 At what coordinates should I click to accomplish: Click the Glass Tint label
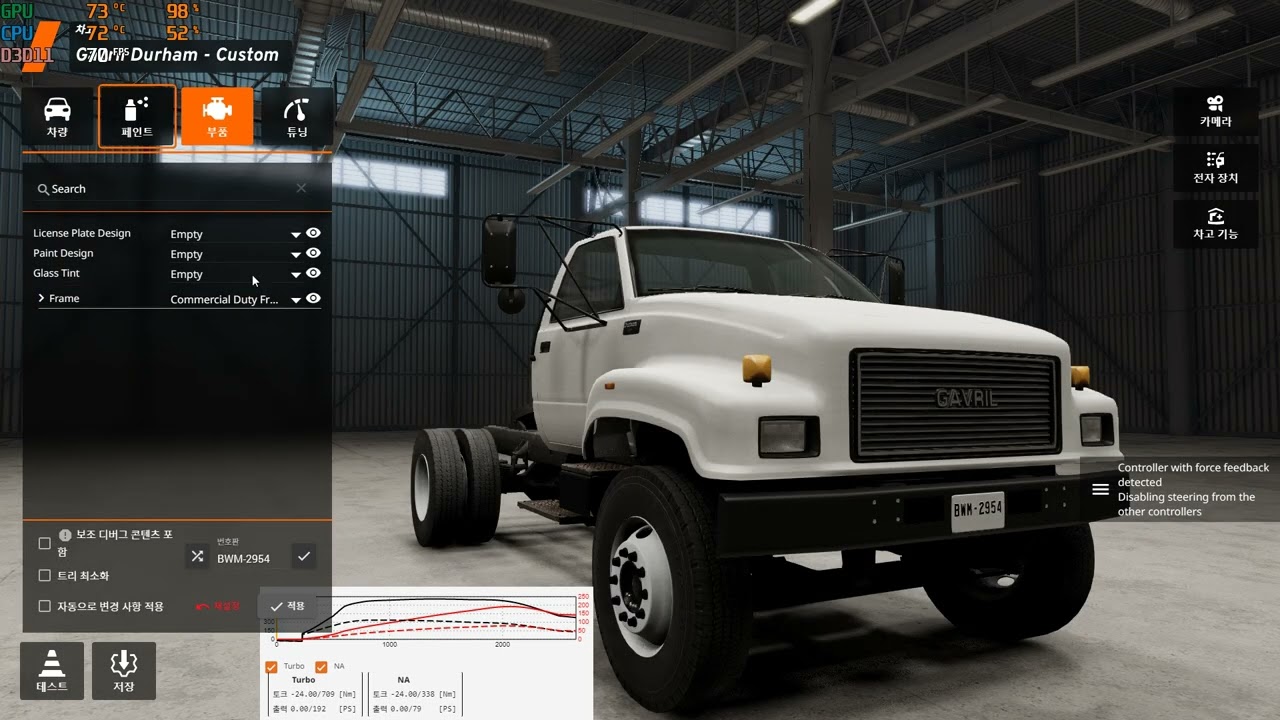[56, 273]
